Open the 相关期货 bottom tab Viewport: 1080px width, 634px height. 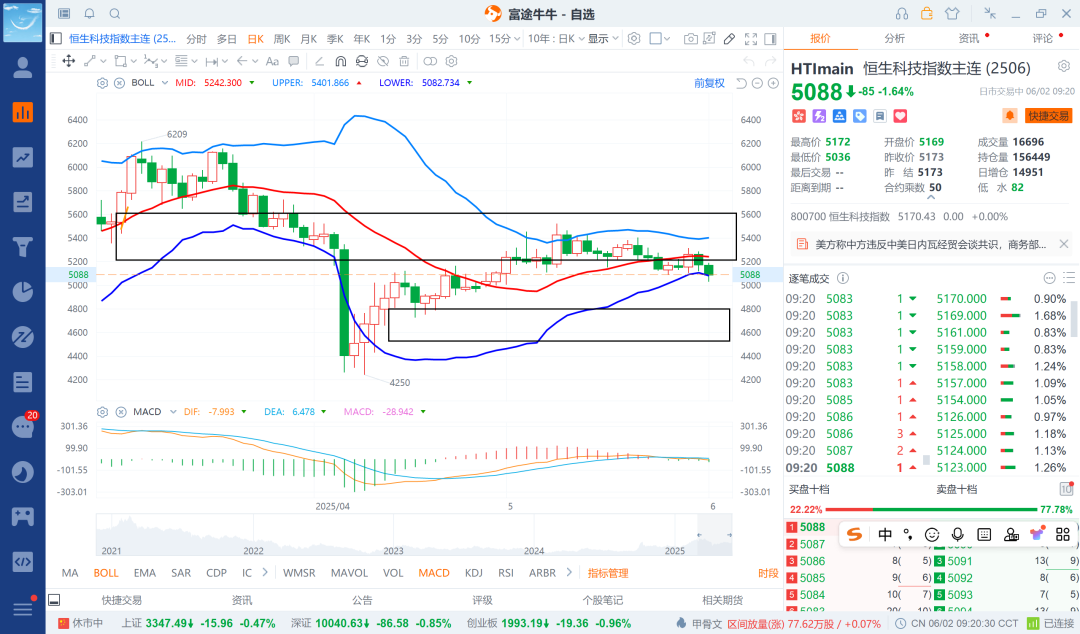click(x=723, y=600)
